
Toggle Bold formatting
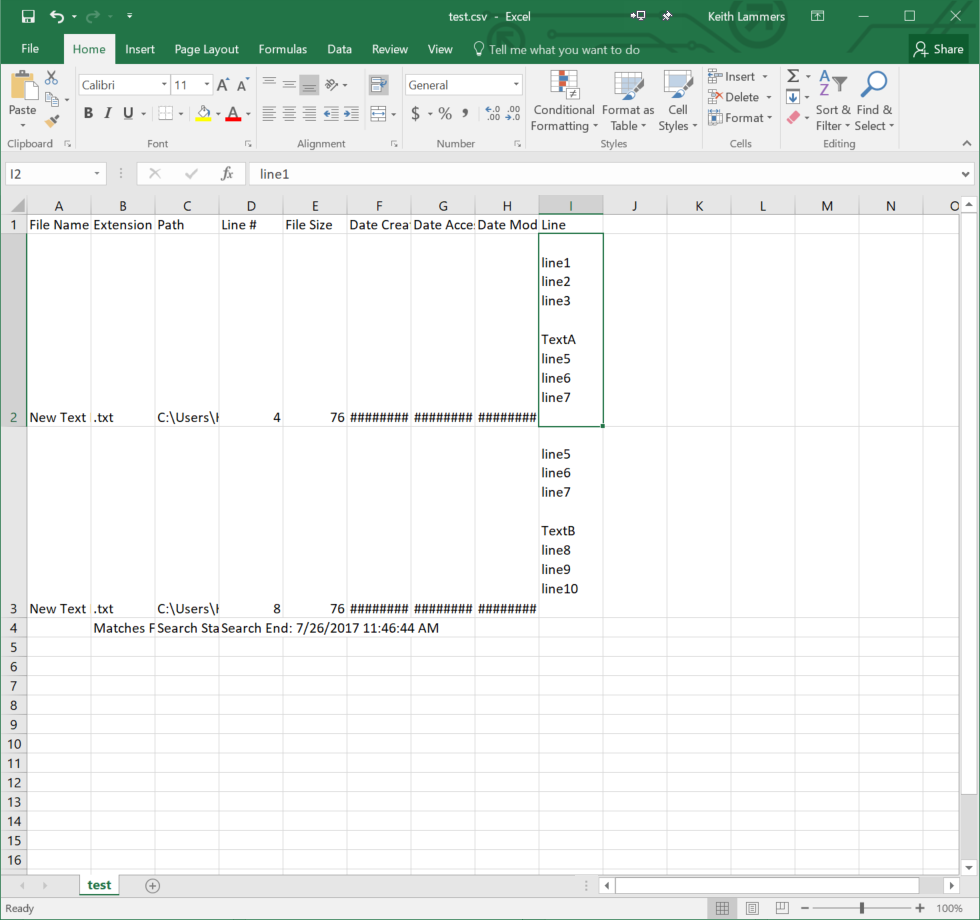[x=88, y=114]
